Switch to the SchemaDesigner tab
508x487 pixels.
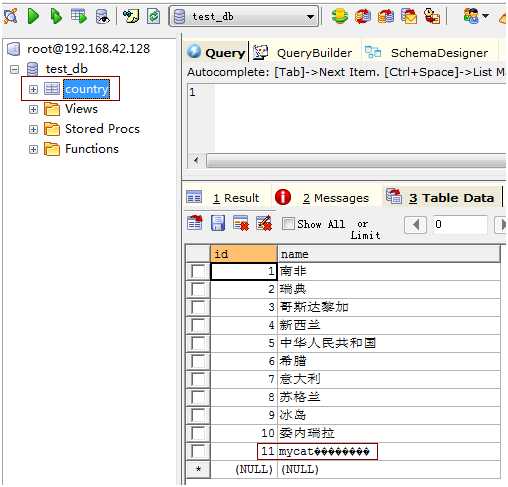coord(427,53)
